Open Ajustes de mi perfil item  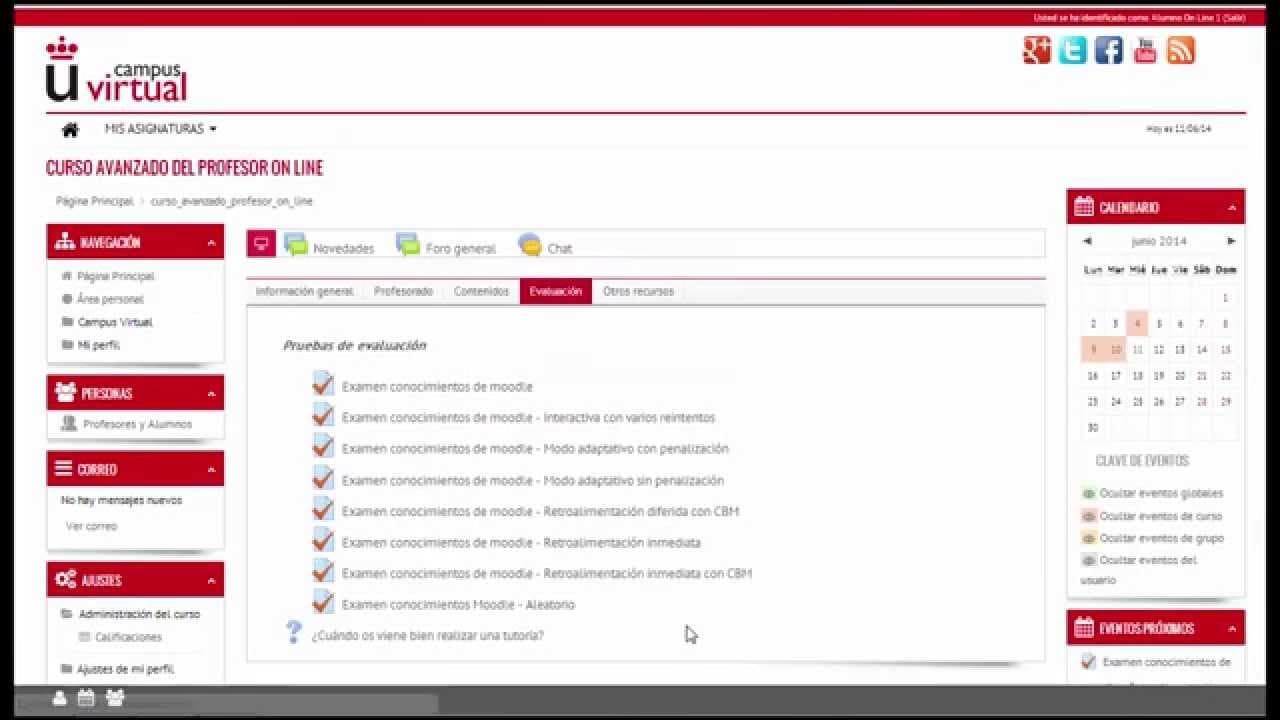click(126, 669)
